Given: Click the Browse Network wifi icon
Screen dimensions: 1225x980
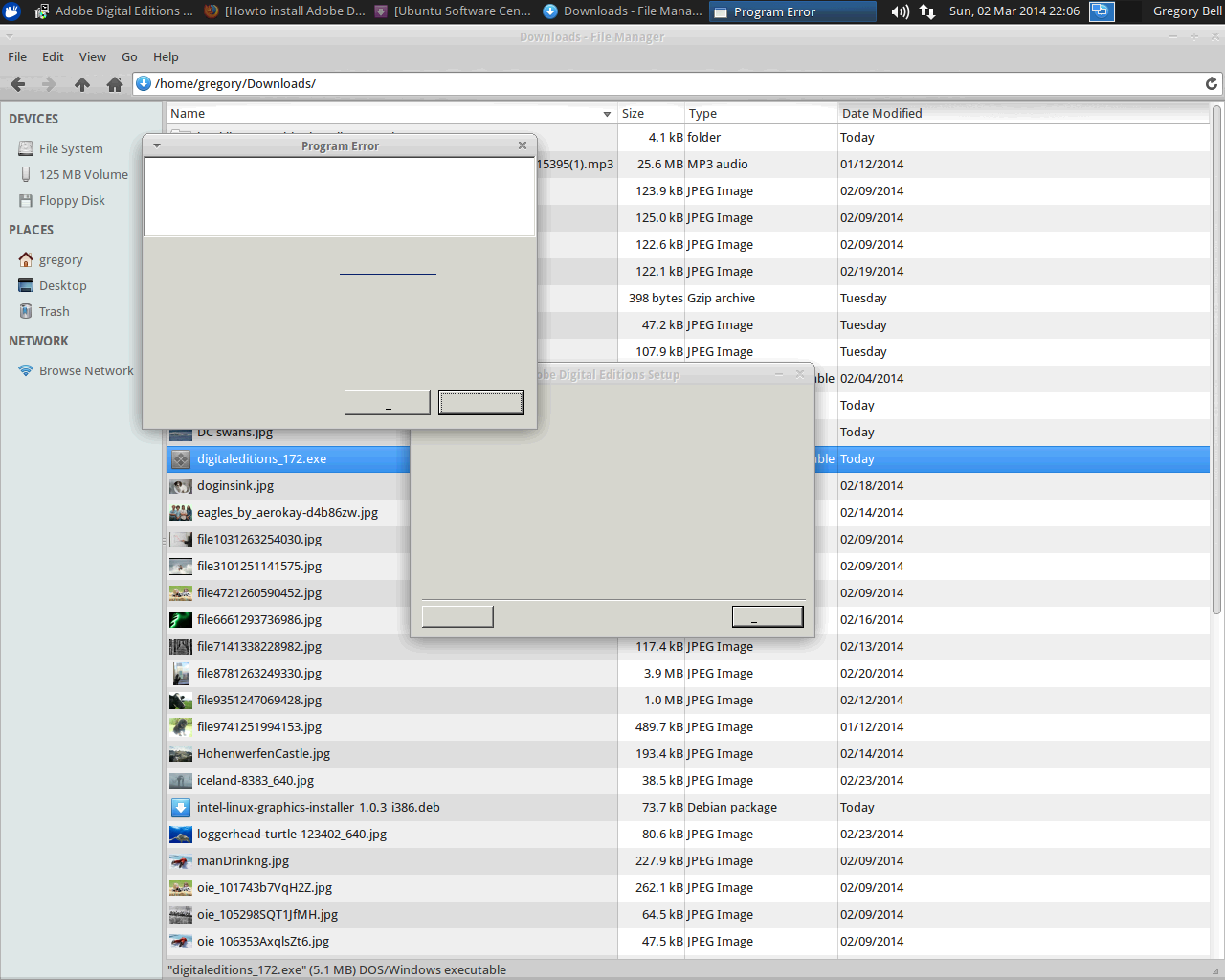Looking at the screenshot, I should (26, 371).
